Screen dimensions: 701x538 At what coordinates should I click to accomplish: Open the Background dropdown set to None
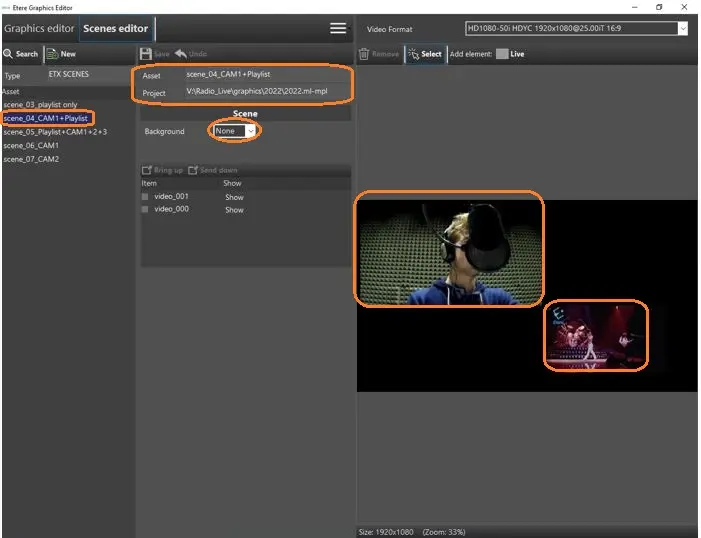[x=236, y=131]
